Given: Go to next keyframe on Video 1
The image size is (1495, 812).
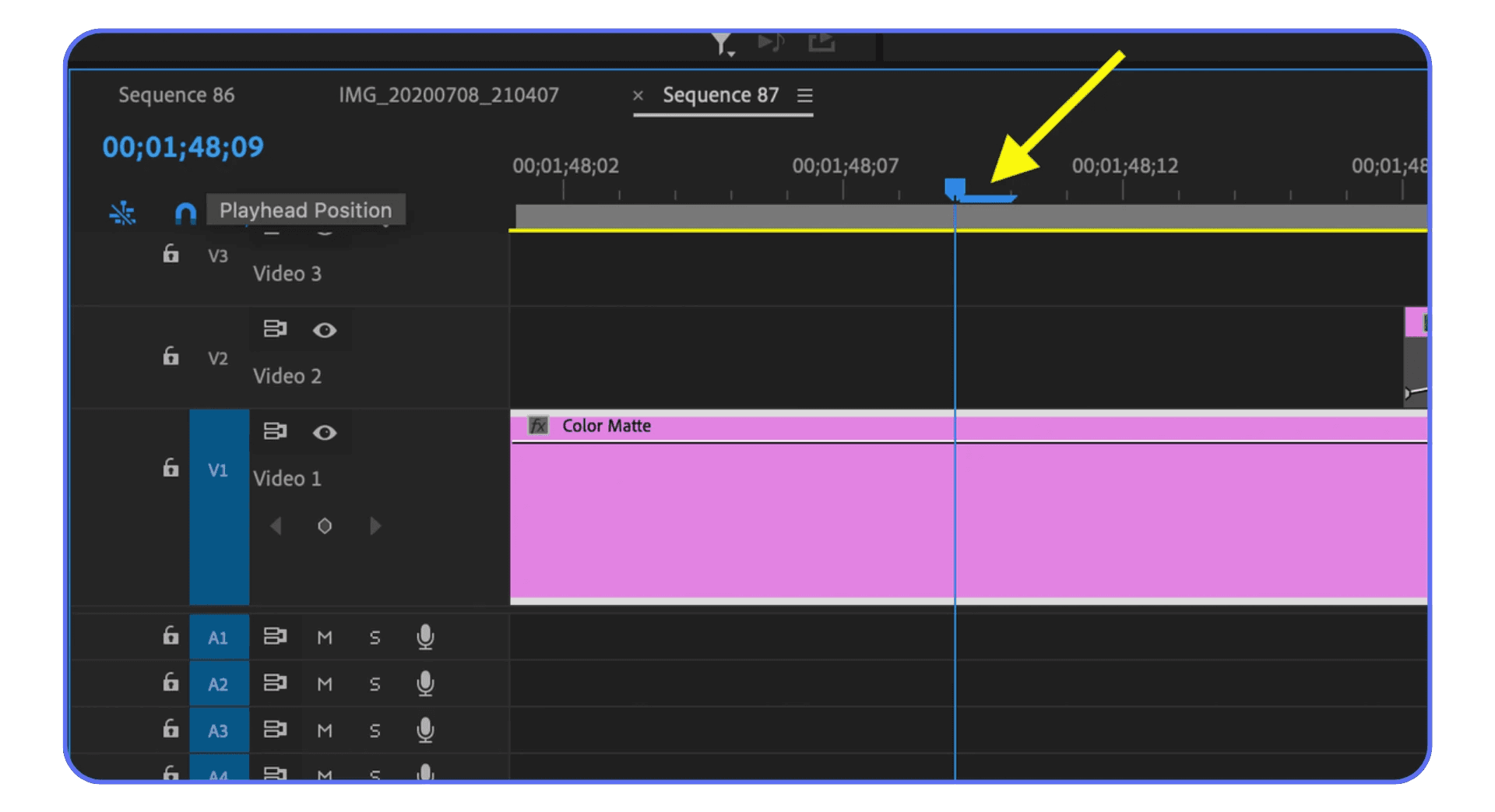Looking at the screenshot, I should [x=375, y=526].
